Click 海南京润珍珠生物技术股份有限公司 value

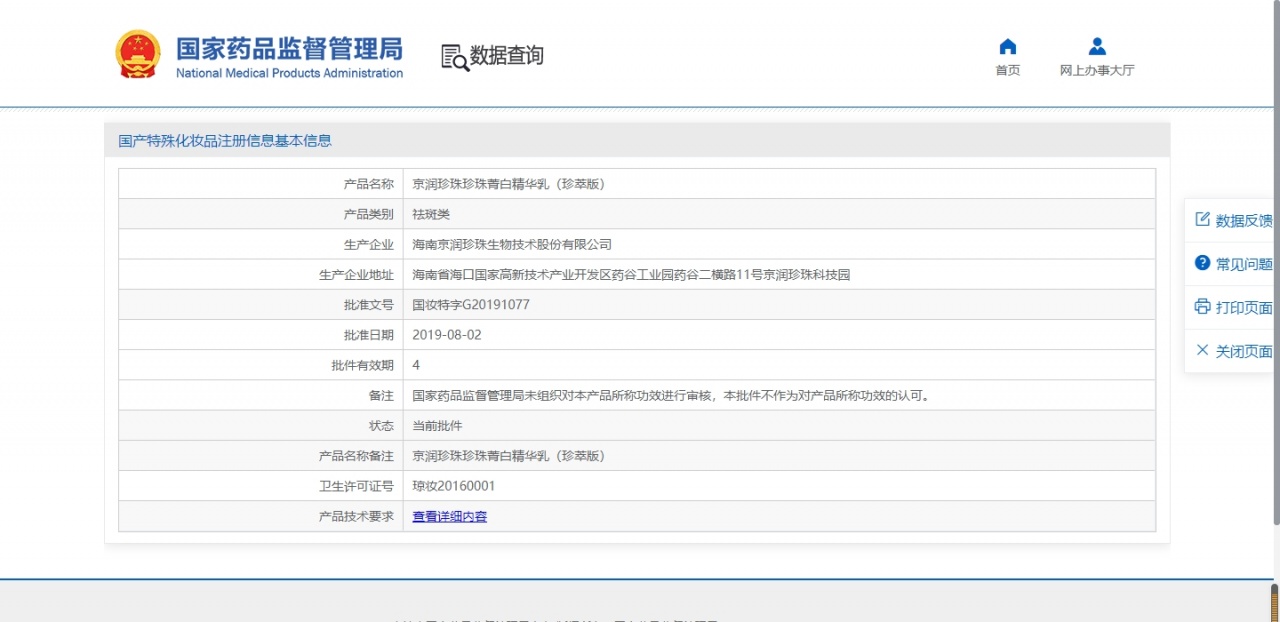pos(512,244)
